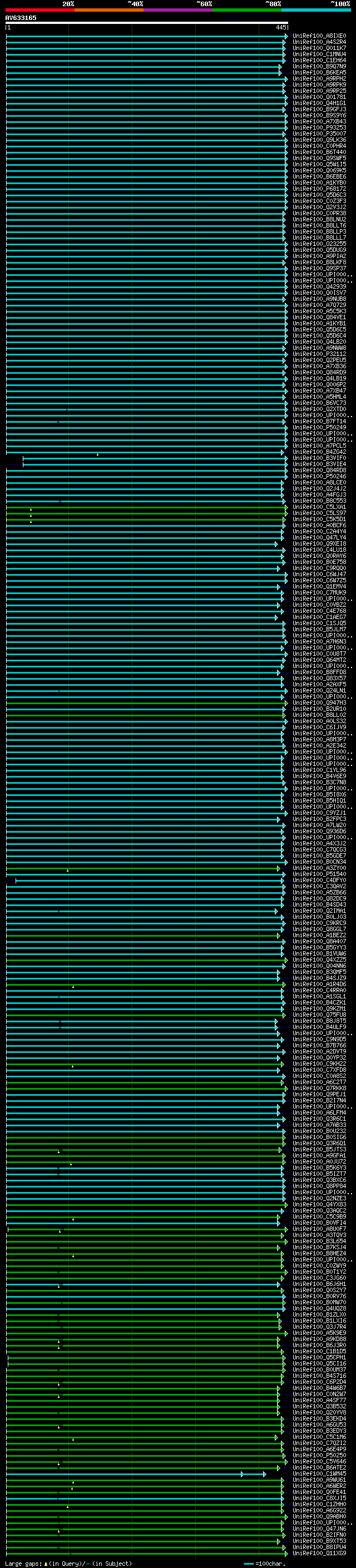Click the query name AV633165
Screen dimensions: 356x1568
[21, 18]
